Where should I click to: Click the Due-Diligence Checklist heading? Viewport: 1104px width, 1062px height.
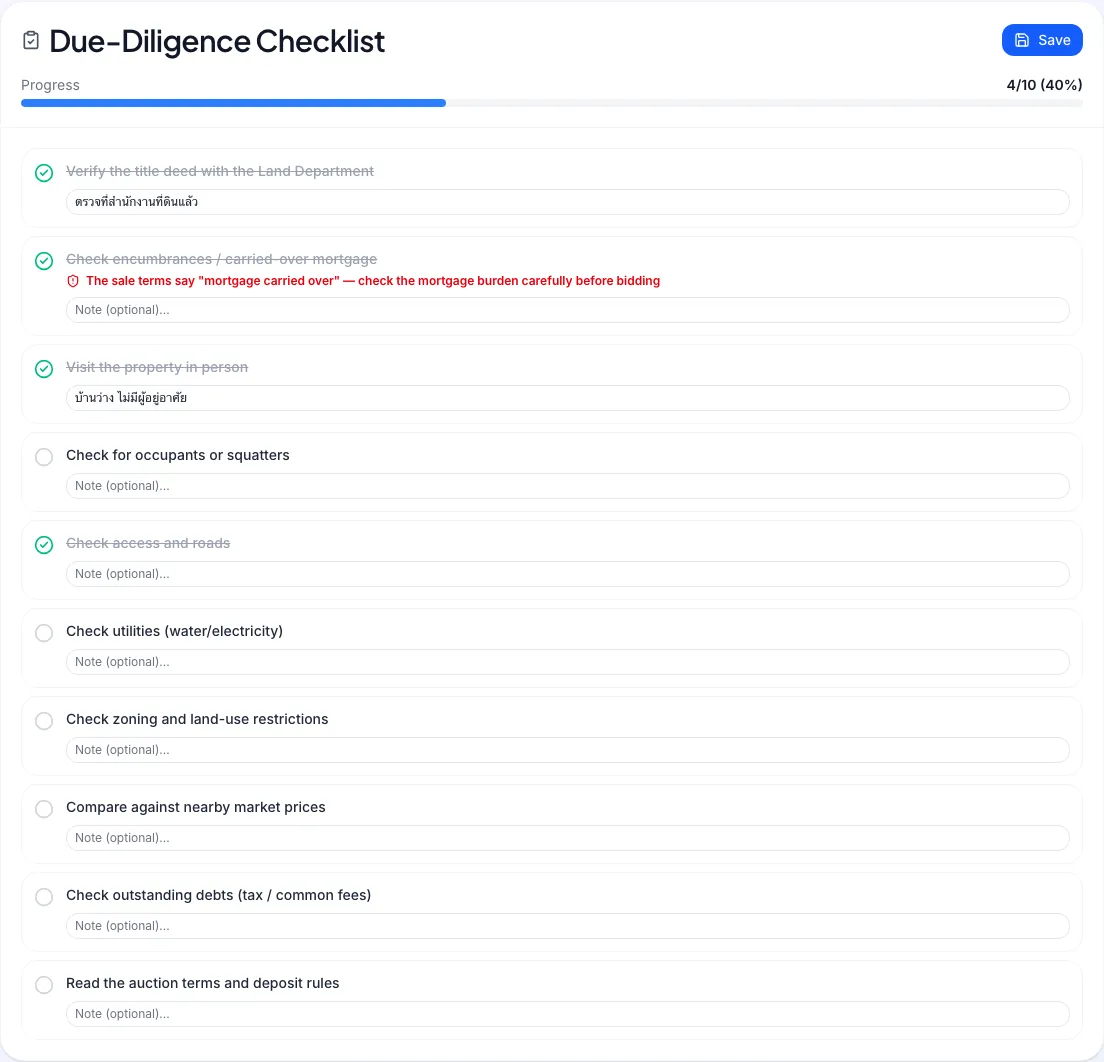(217, 41)
